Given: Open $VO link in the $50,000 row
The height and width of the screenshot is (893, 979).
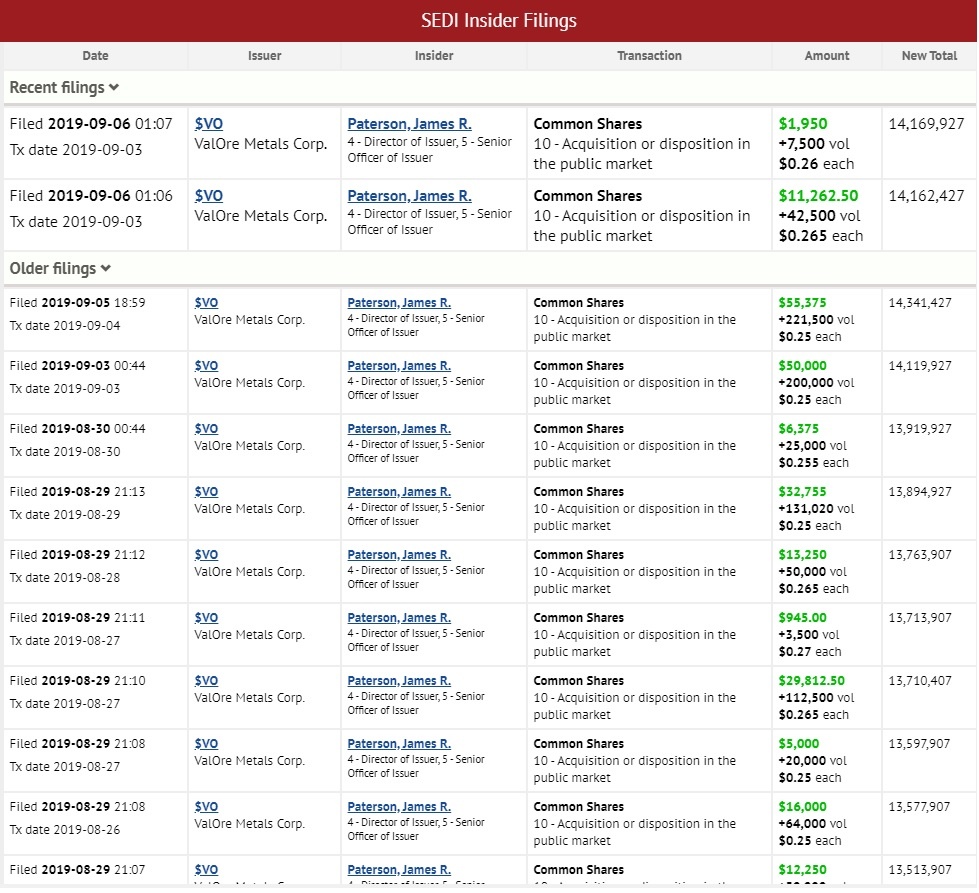Looking at the screenshot, I should click(206, 366).
